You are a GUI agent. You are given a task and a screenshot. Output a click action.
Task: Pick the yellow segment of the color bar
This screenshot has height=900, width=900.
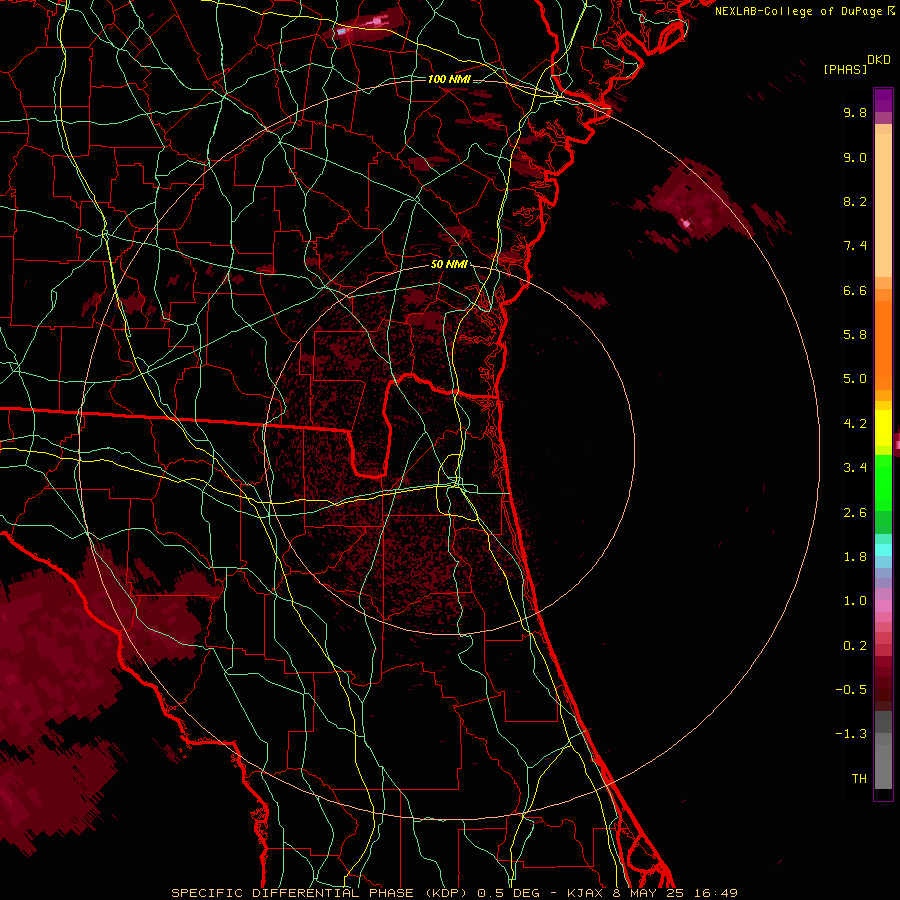pyautogui.click(x=883, y=428)
